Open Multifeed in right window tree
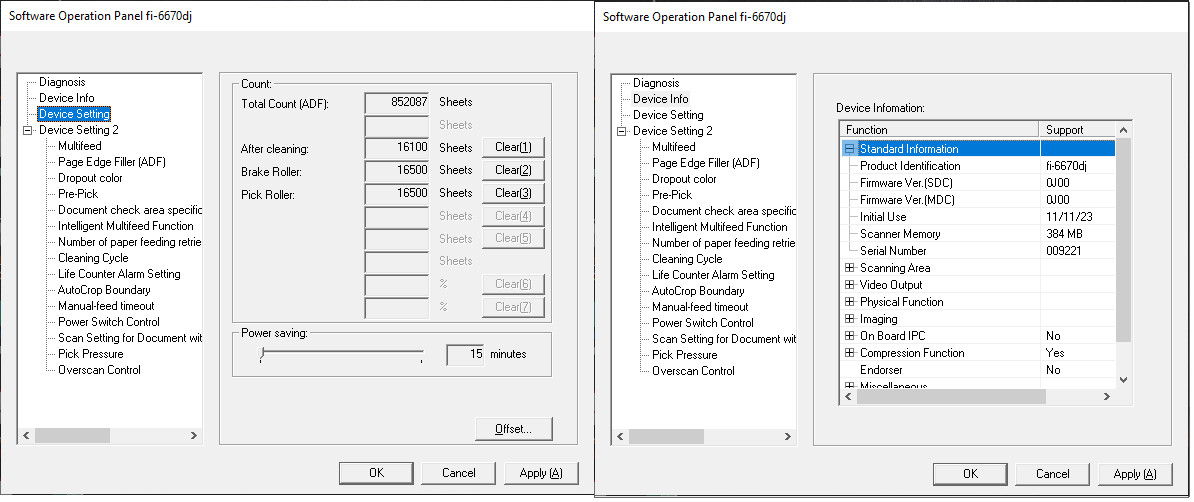Screen dimensions: 1194x502 click(x=673, y=147)
